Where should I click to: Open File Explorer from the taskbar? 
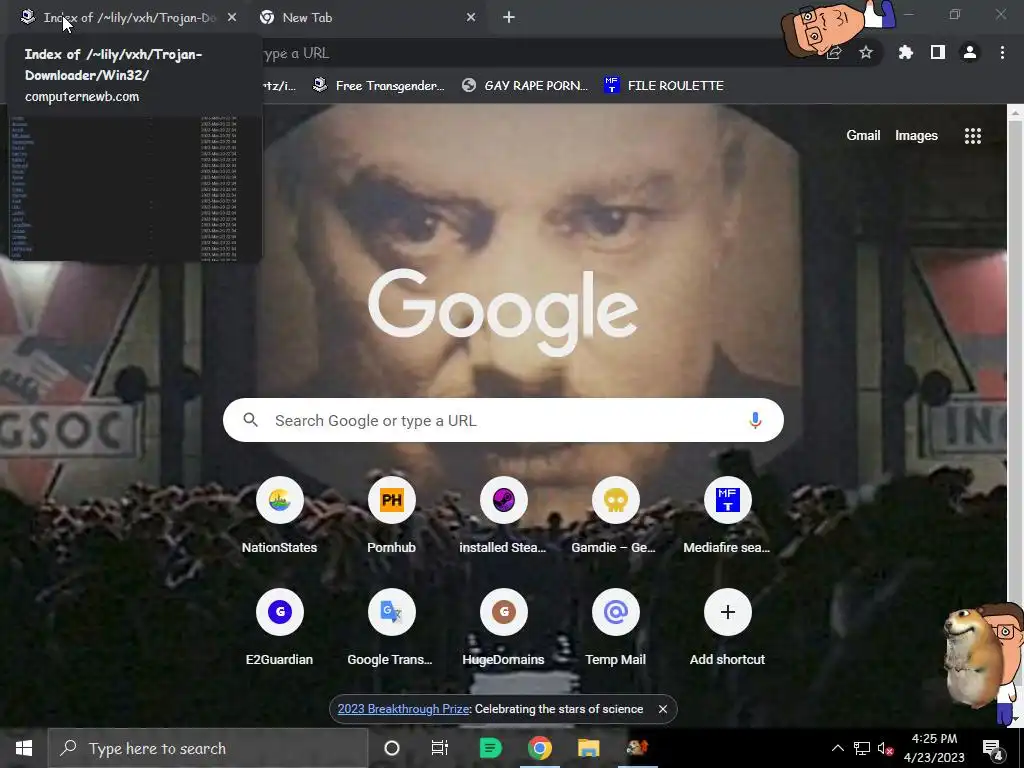[x=588, y=748]
